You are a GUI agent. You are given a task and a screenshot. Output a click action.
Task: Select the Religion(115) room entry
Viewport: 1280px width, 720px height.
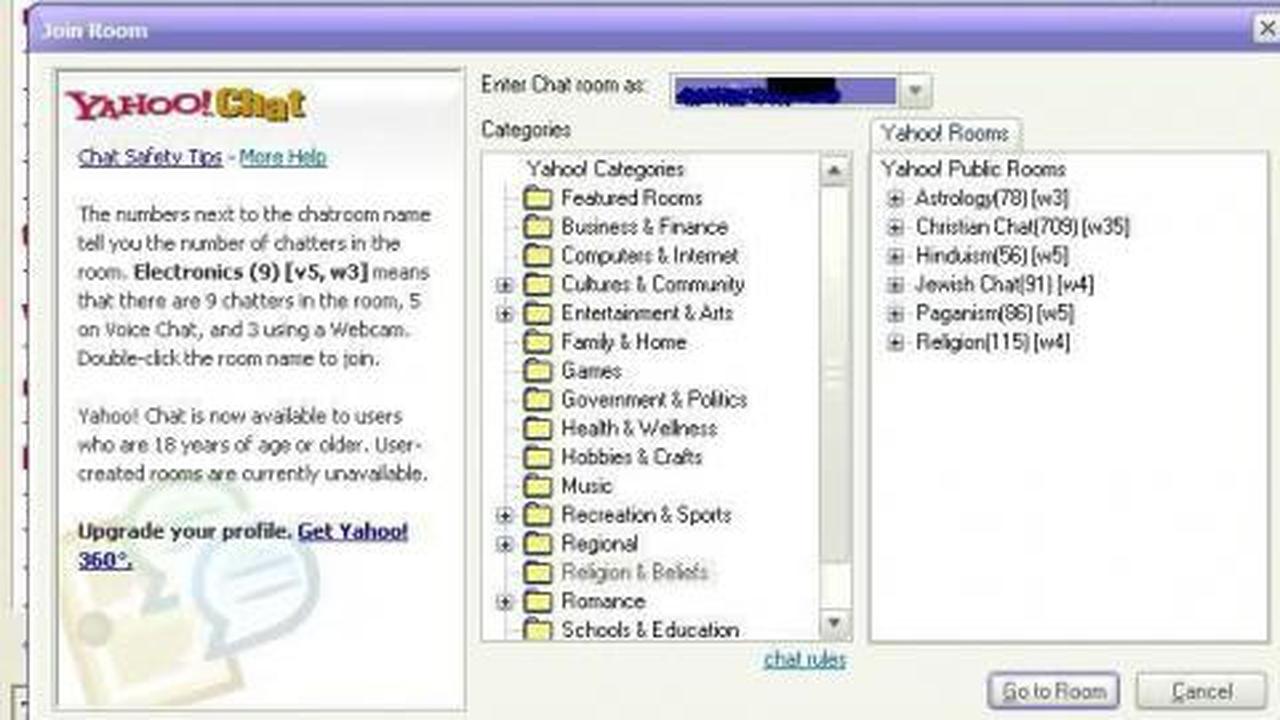click(x=993, y=344)
